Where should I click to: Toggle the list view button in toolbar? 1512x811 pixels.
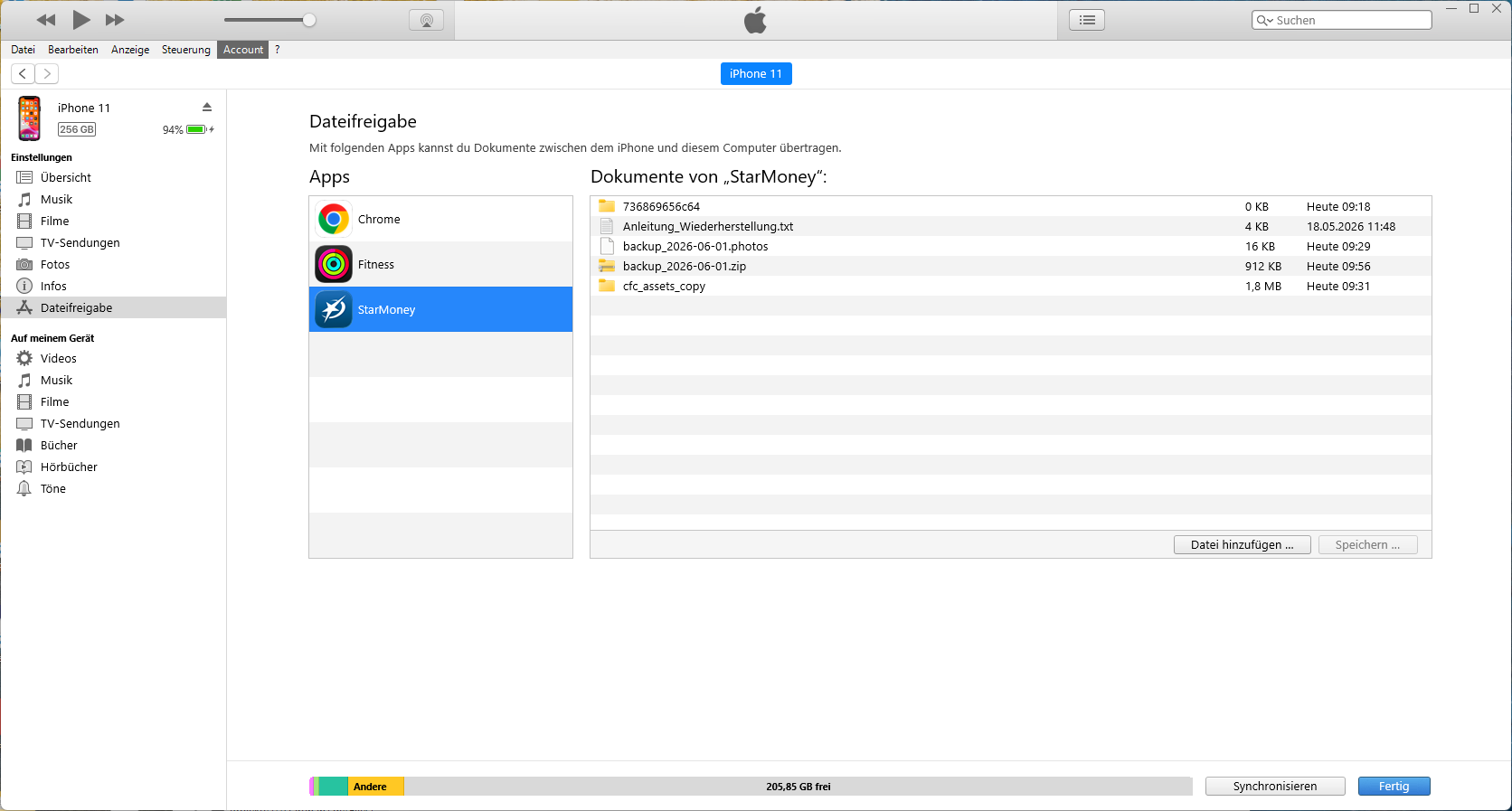[x=1087, y=20]
